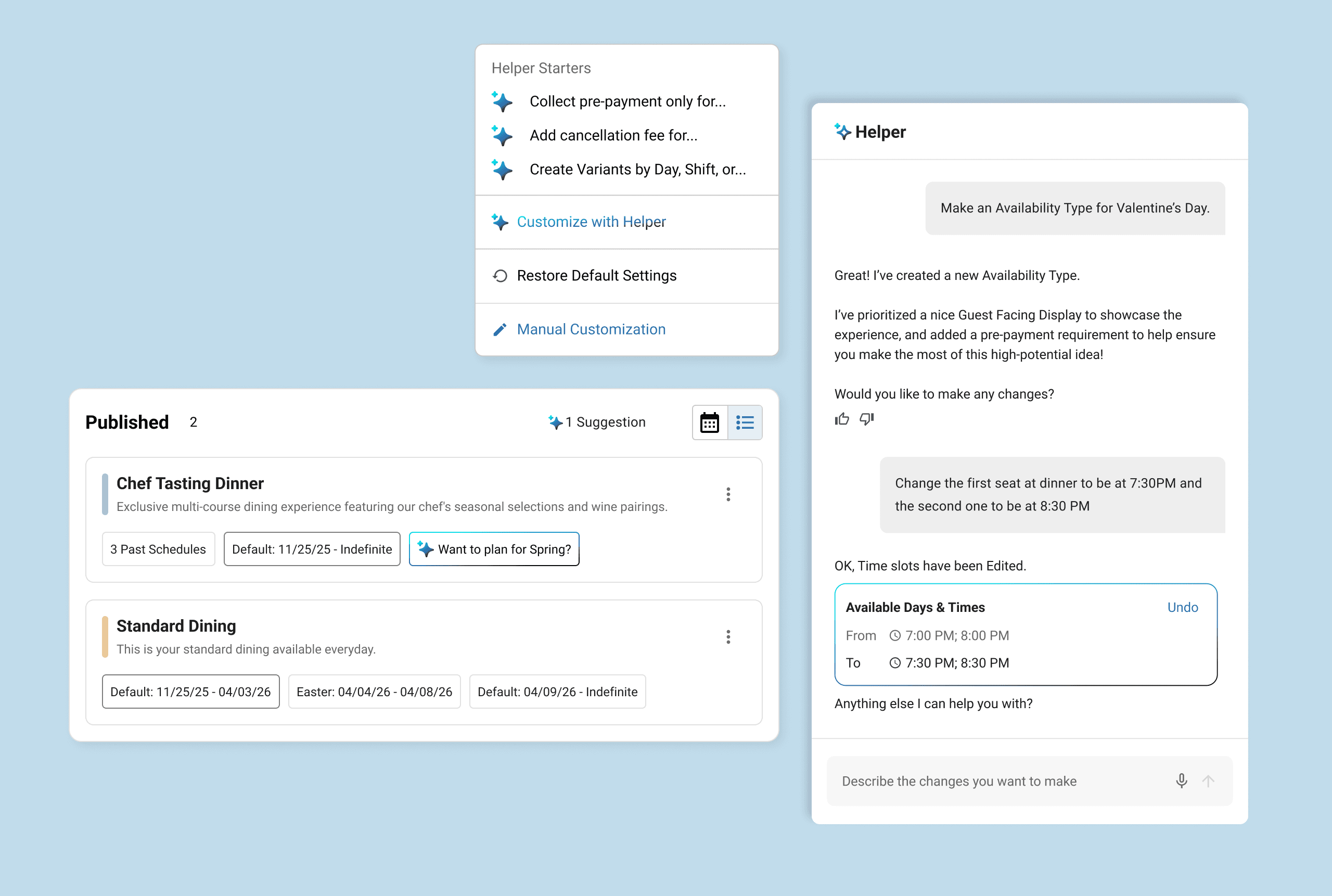Expand the 3 Past Schedules chip
1332x896 pixels.
click(x=158, y=549)
